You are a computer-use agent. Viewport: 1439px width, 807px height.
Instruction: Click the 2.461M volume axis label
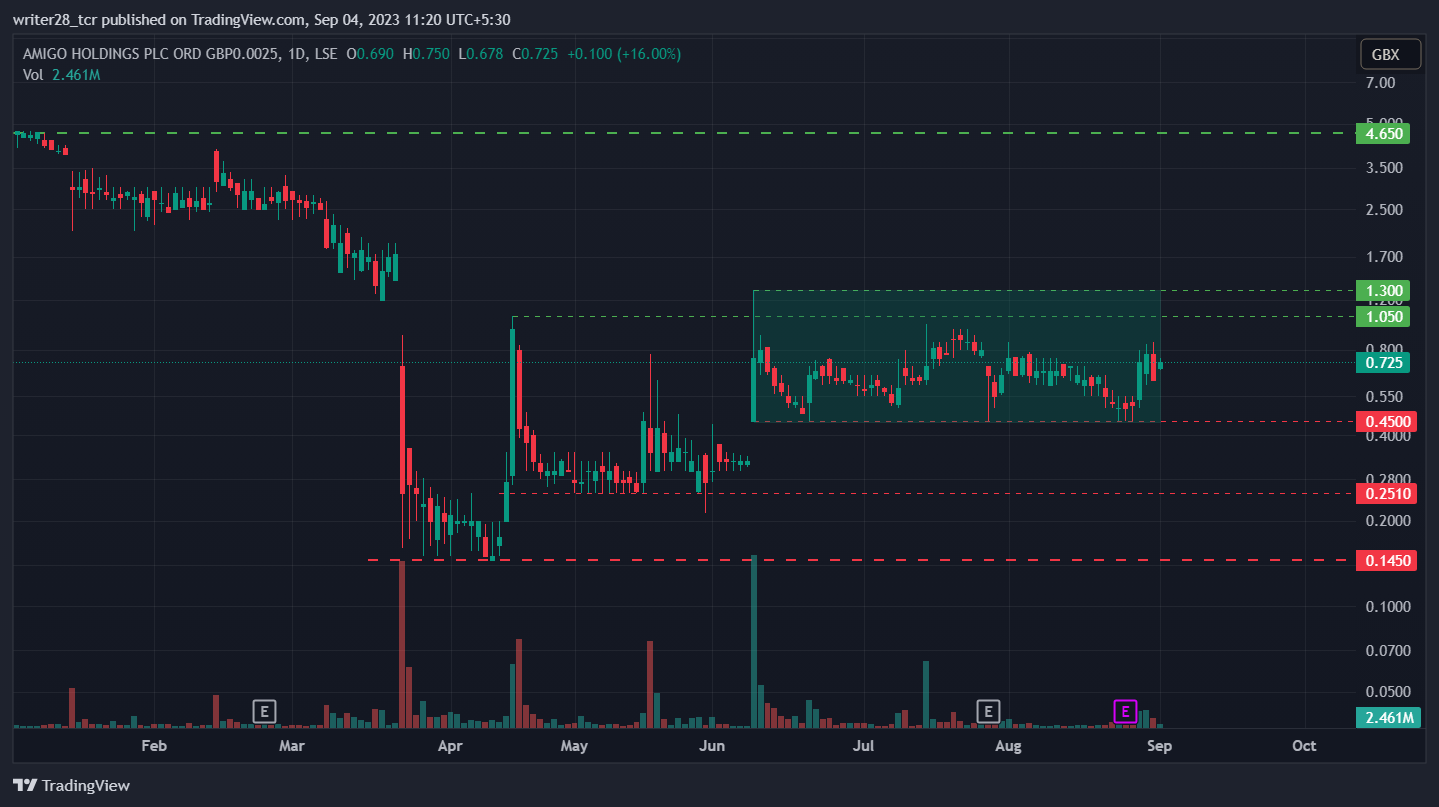click(x=1388, y=717)
